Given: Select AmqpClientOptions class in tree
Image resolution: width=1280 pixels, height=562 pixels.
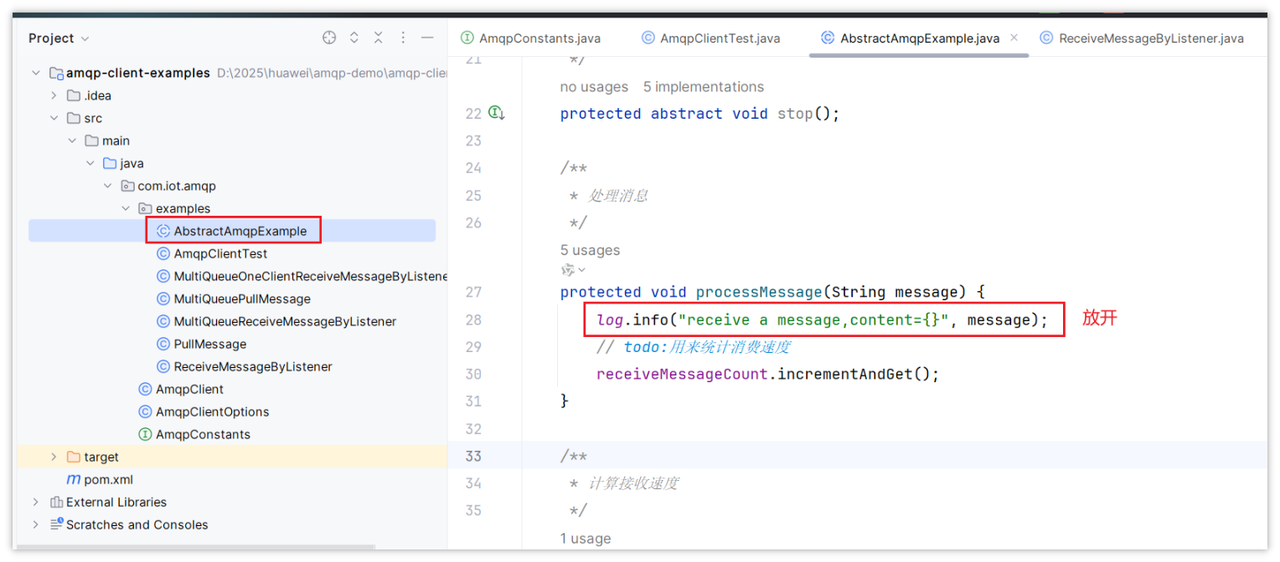Looking at the screenshot, I should (212, 412).
